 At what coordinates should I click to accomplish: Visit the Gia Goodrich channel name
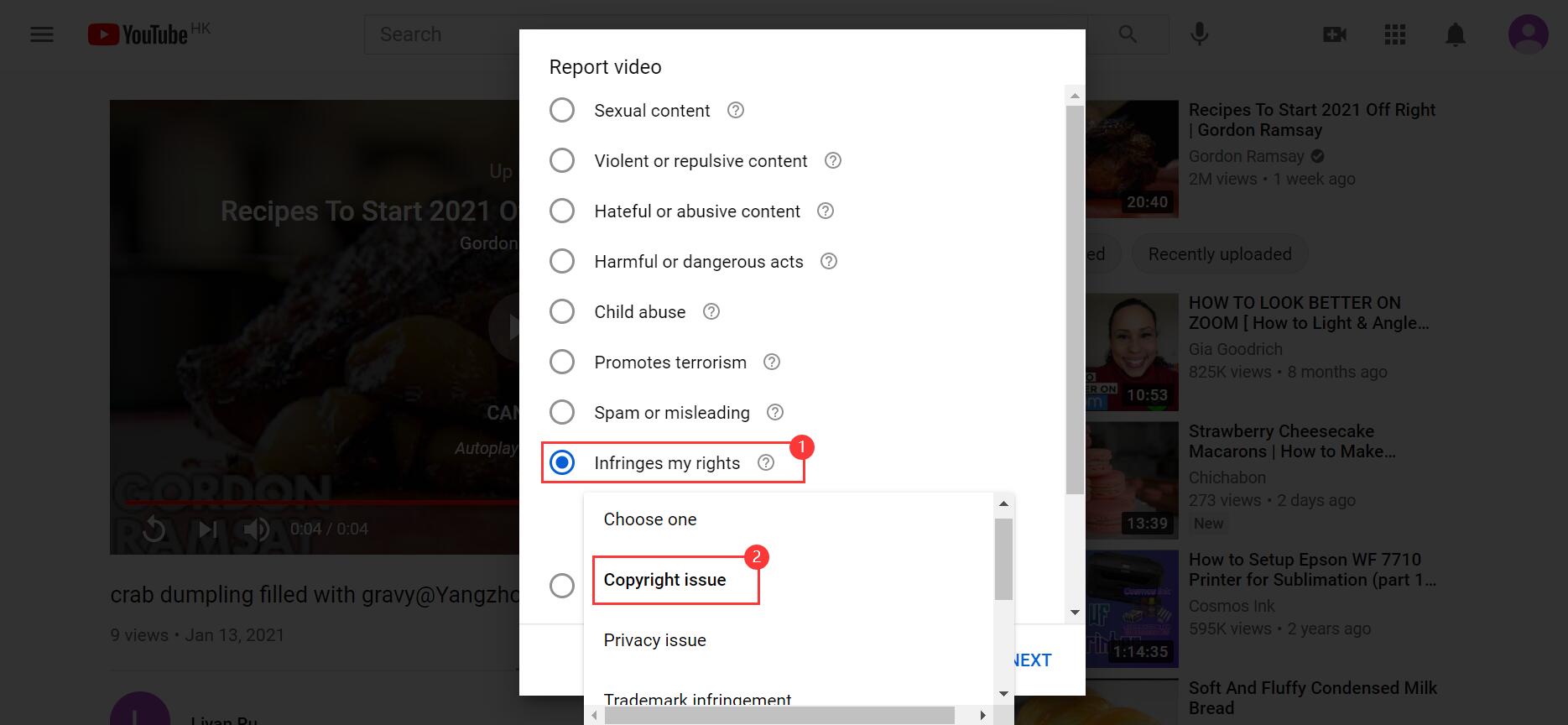pyautogui.click(x=1236, y=349)
